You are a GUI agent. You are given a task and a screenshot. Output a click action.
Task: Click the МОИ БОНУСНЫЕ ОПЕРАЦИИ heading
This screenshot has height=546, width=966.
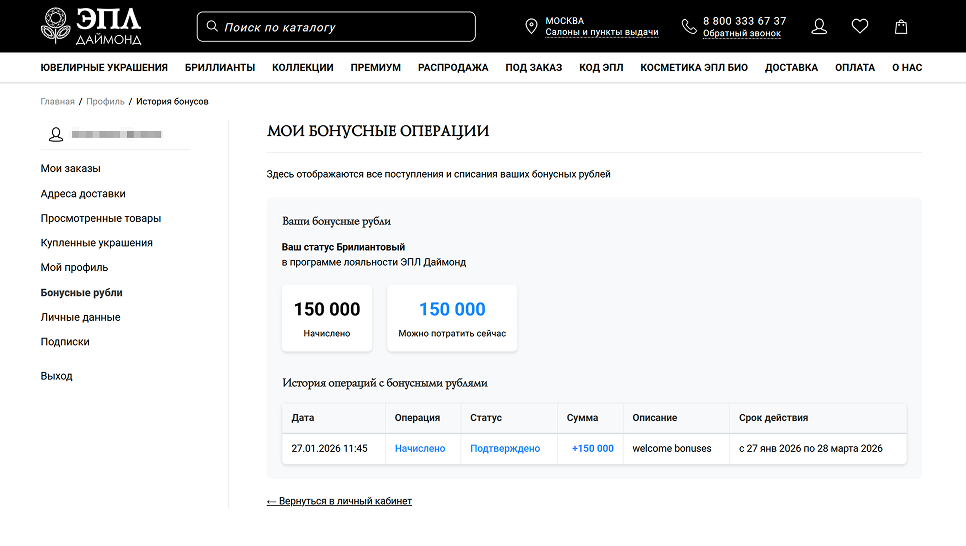pyautogui.click(x=378, y=131)
